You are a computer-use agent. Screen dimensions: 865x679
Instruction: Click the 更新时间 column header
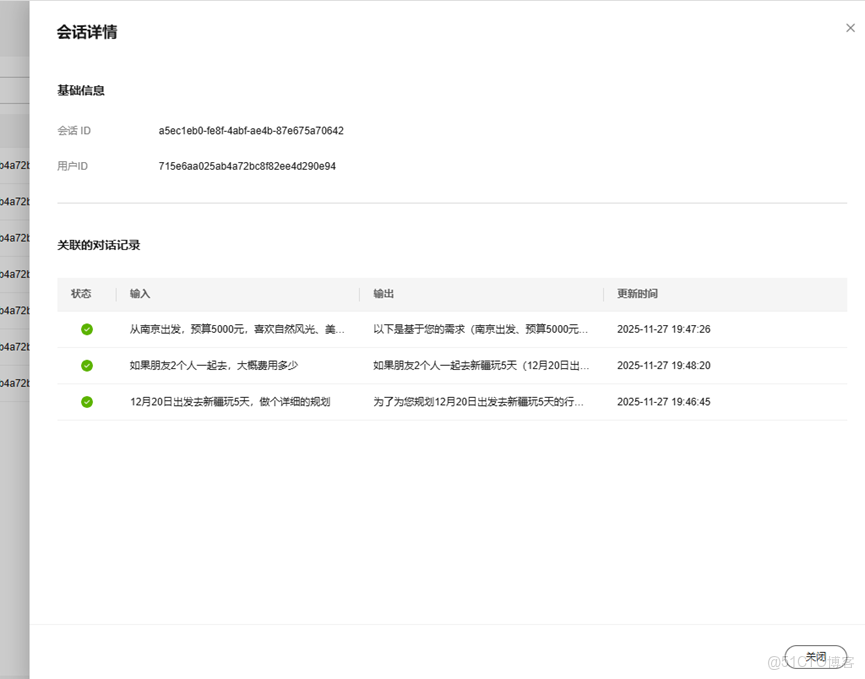pyautogui.click(x=640, y=293)
